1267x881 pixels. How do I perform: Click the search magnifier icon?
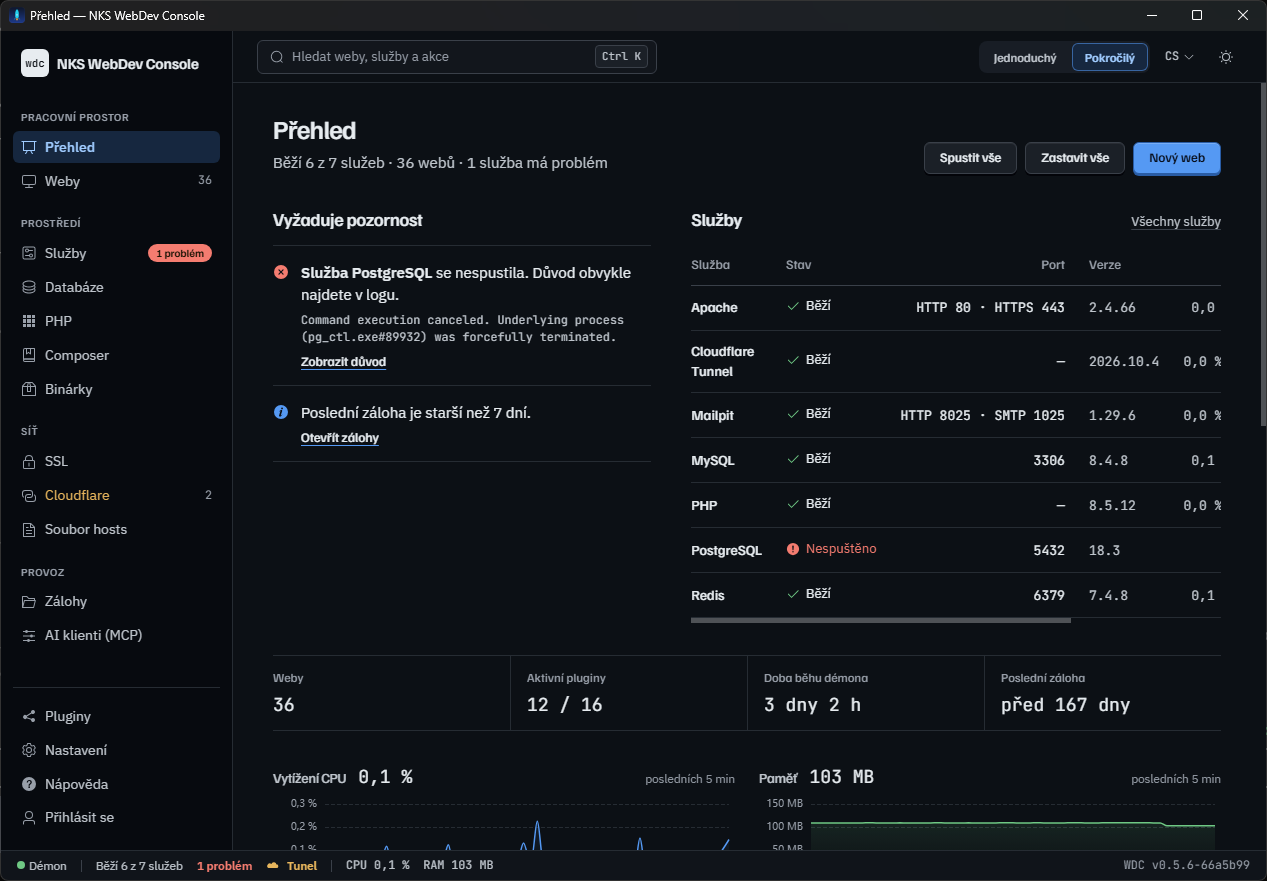tap(277, 57)
